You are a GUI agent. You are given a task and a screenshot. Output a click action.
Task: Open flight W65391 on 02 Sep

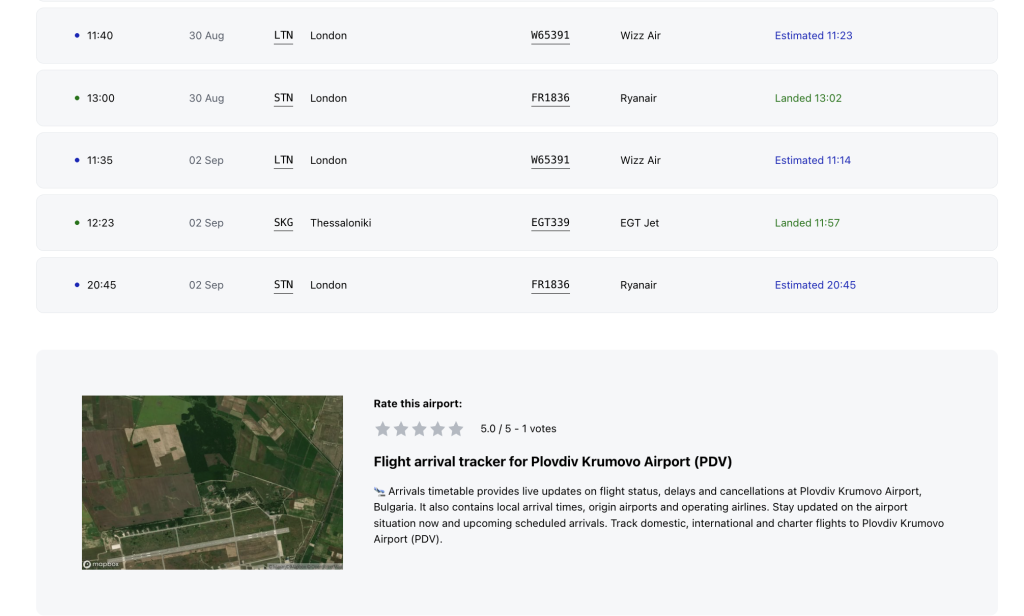[x=551, y=161]
